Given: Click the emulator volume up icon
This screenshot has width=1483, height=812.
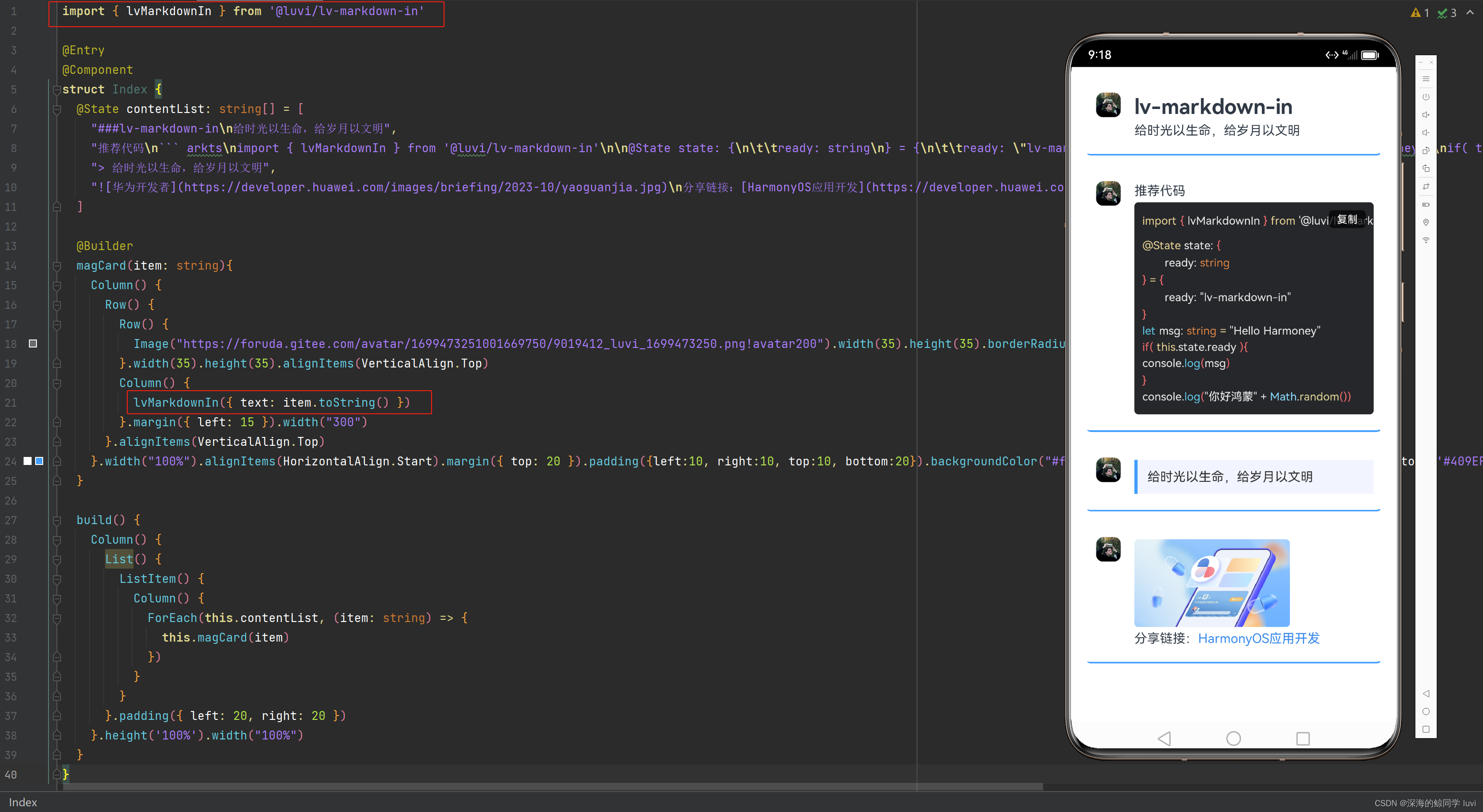Looking at the screenshot, I should 1426,114.
